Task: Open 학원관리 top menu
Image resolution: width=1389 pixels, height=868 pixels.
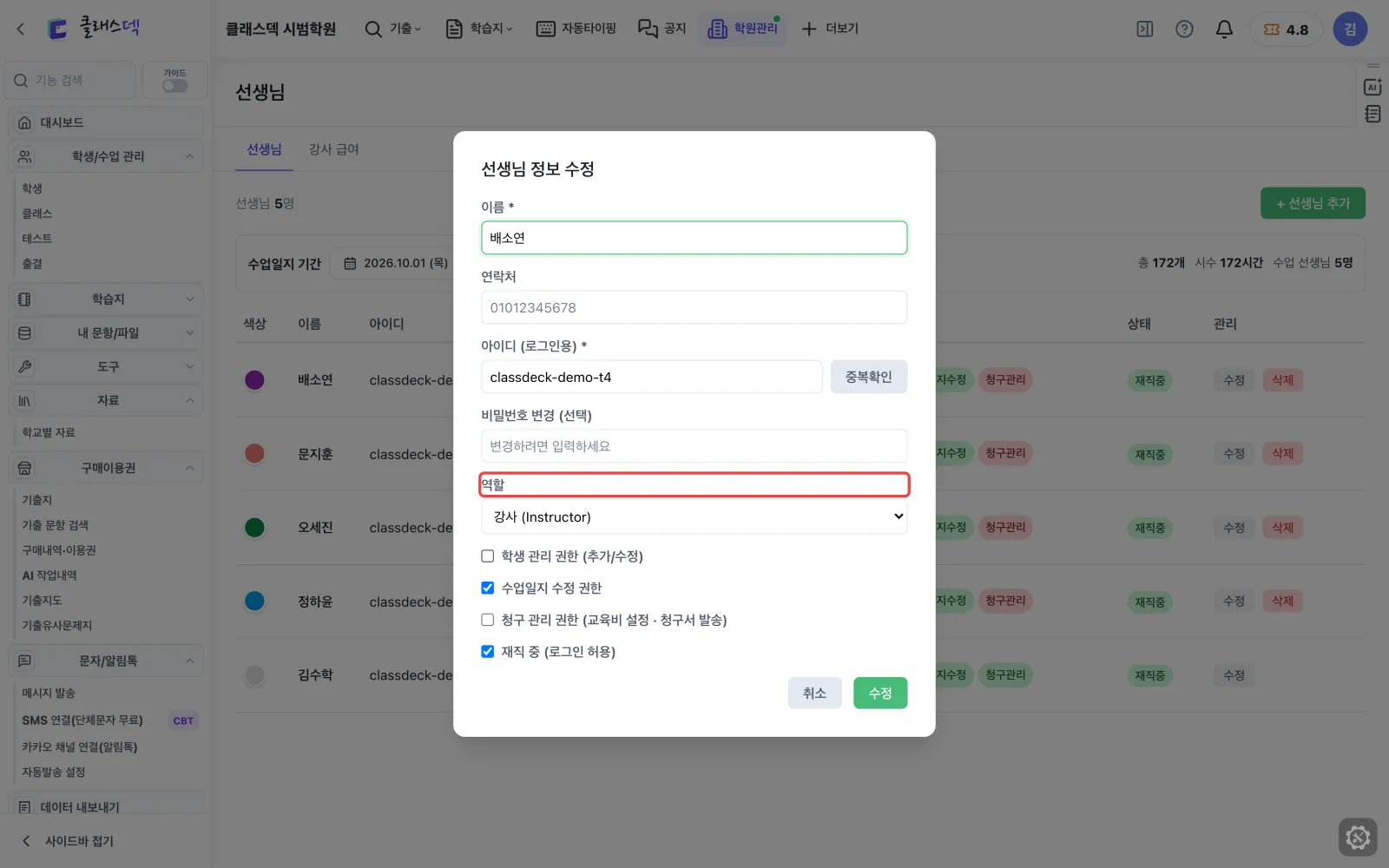Action: click(x=743, y=29)
